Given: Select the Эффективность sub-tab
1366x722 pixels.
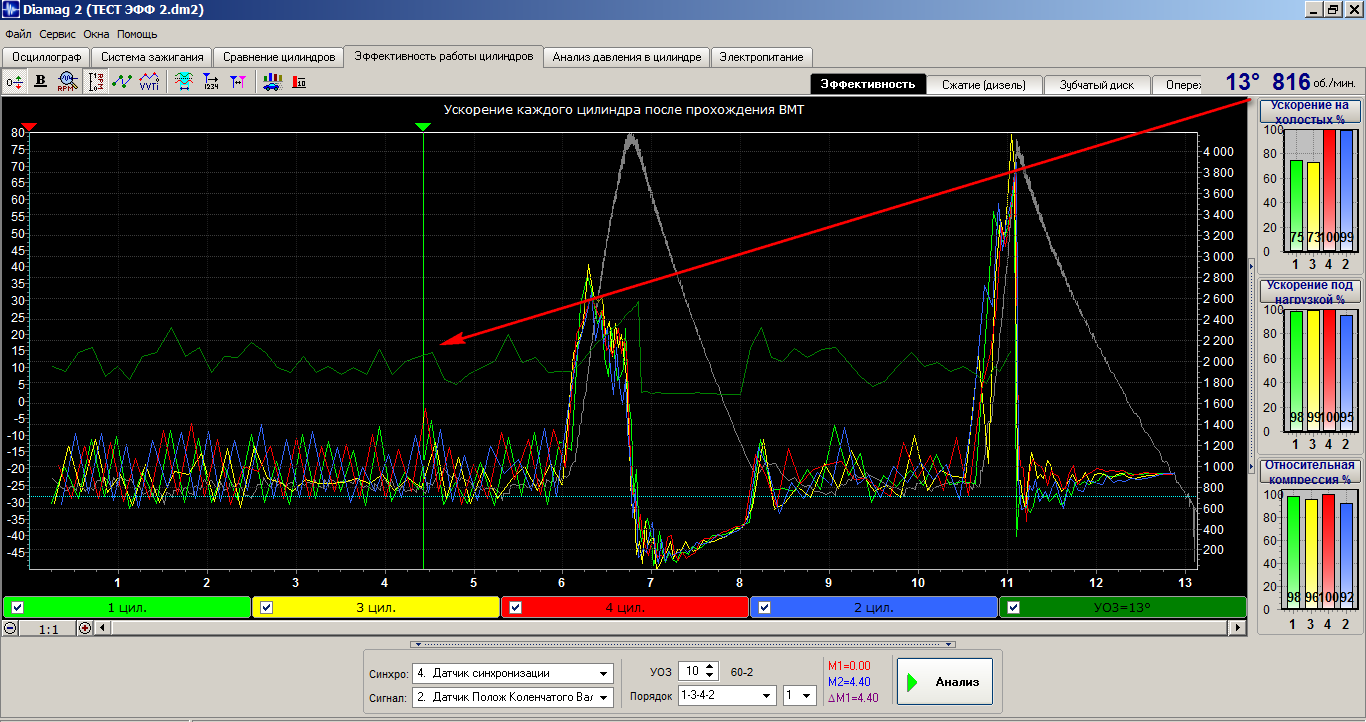Looking at the screenshot, I should [868, 84].
